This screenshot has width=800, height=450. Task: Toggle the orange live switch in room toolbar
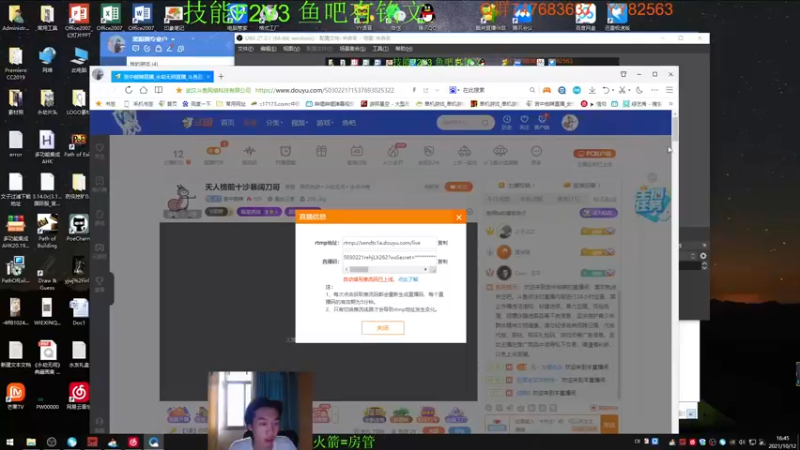pos(214,151)
